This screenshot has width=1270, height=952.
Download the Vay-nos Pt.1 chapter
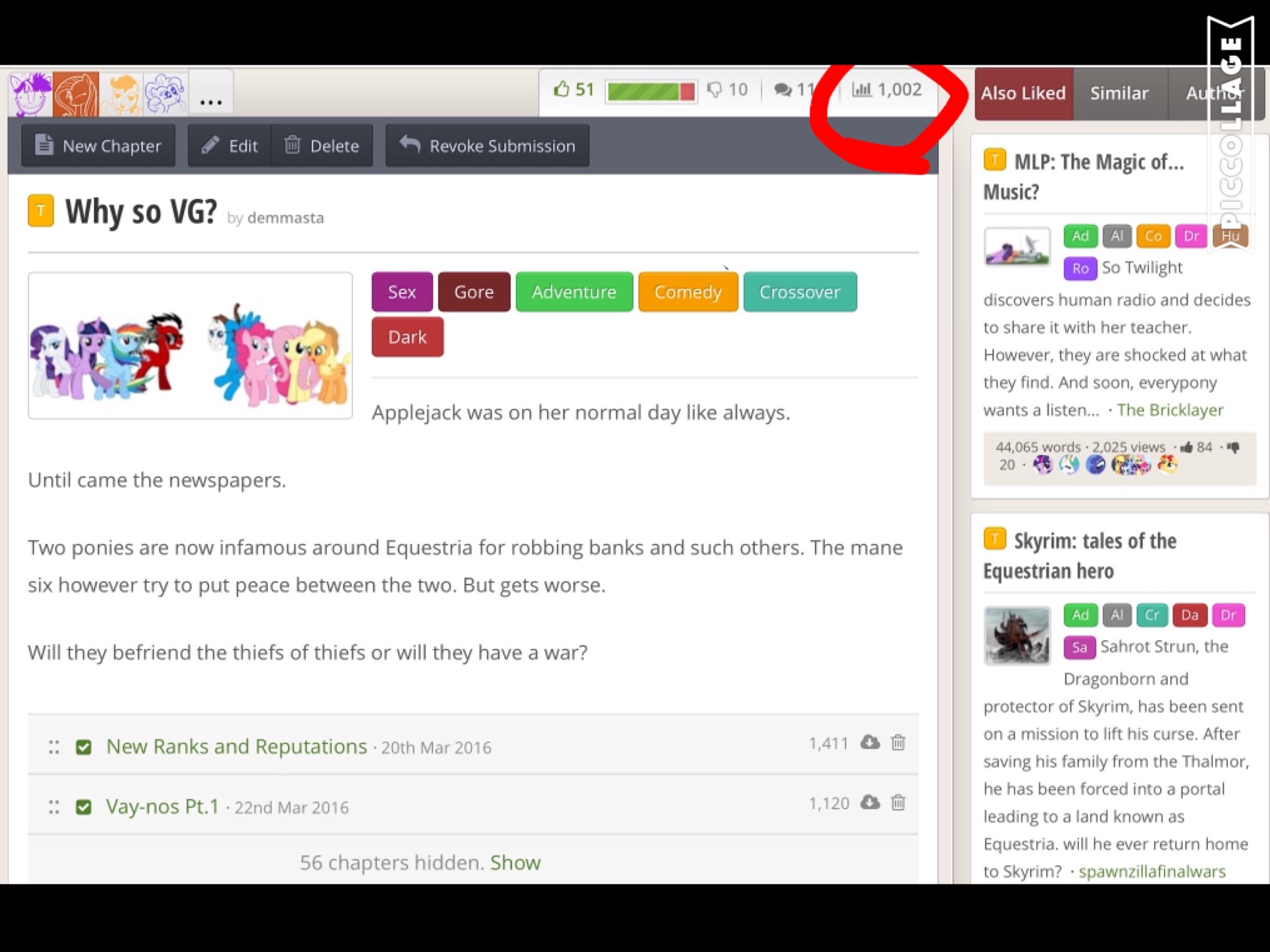click(870, 803)
